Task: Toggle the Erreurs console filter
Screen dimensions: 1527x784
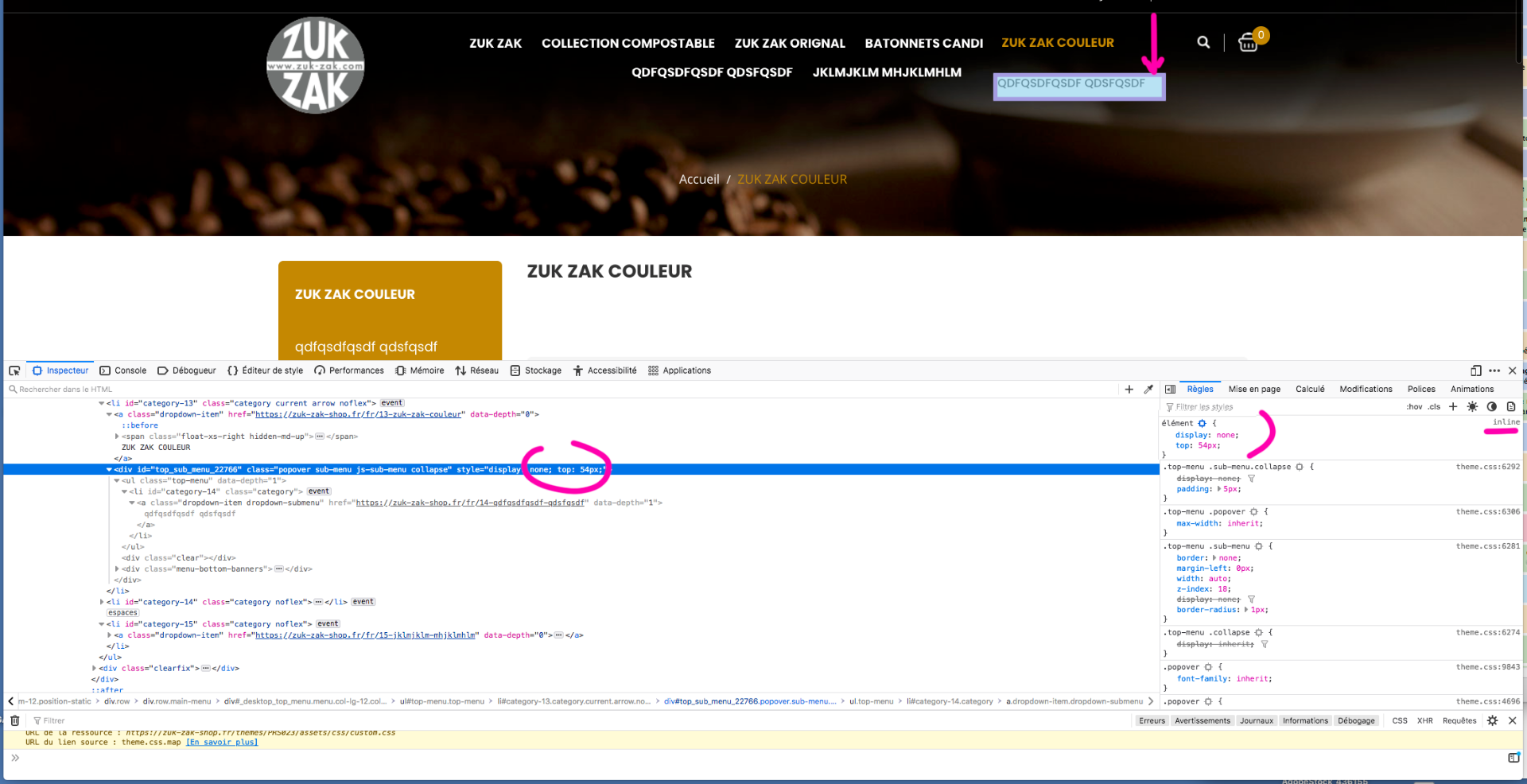Action: coord(1152,720)
